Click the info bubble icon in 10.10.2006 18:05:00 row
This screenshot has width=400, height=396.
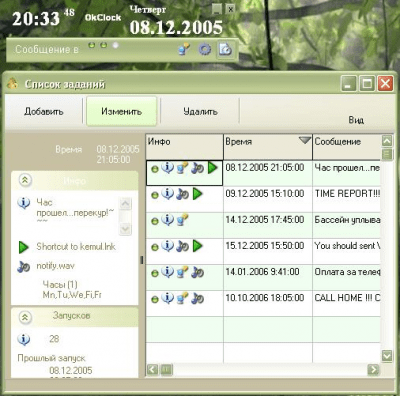(x=168, y=298)
